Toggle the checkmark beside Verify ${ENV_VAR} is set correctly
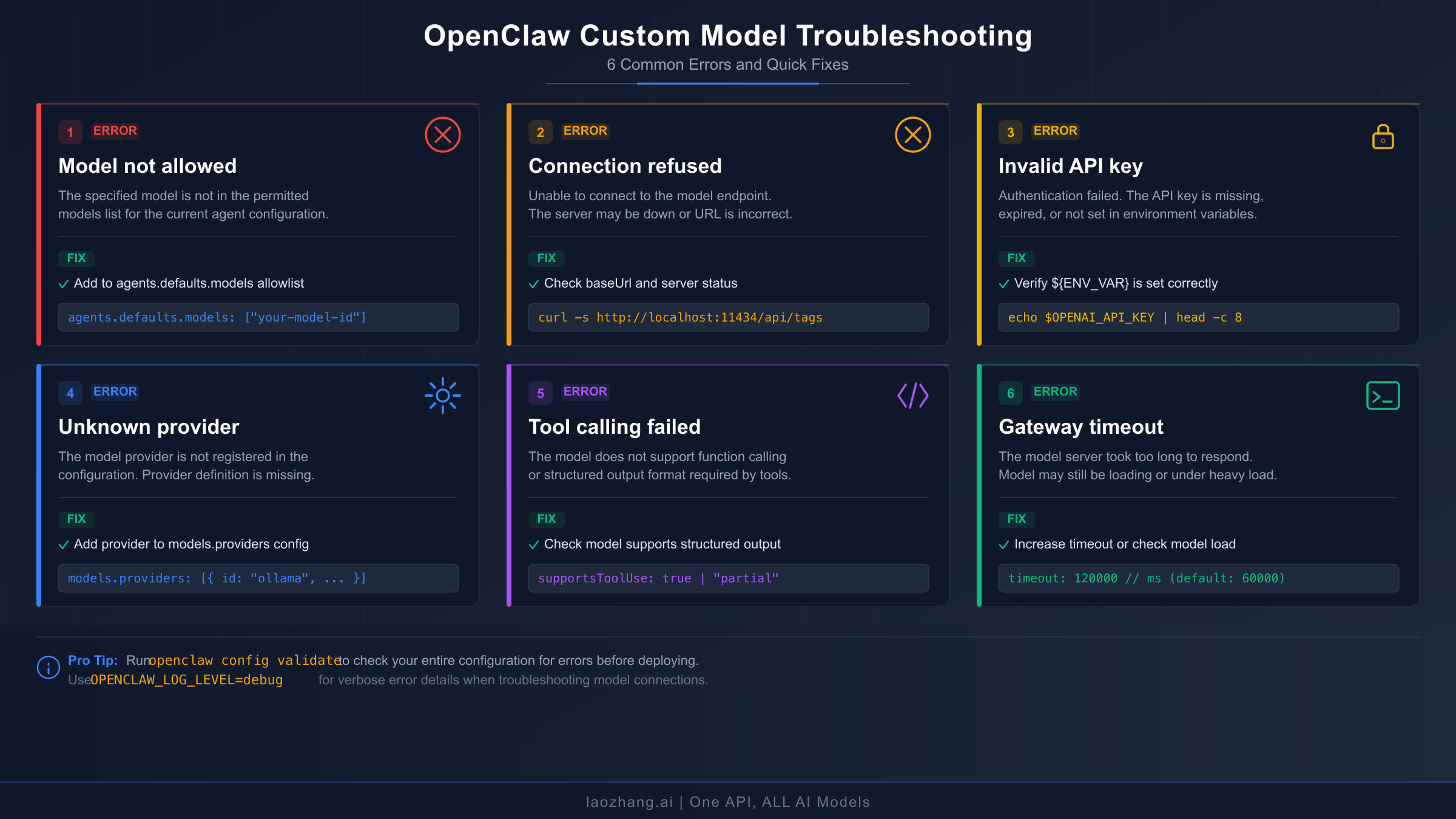This screenshot has height=819, width=1456. click(x=1005, y=283)
